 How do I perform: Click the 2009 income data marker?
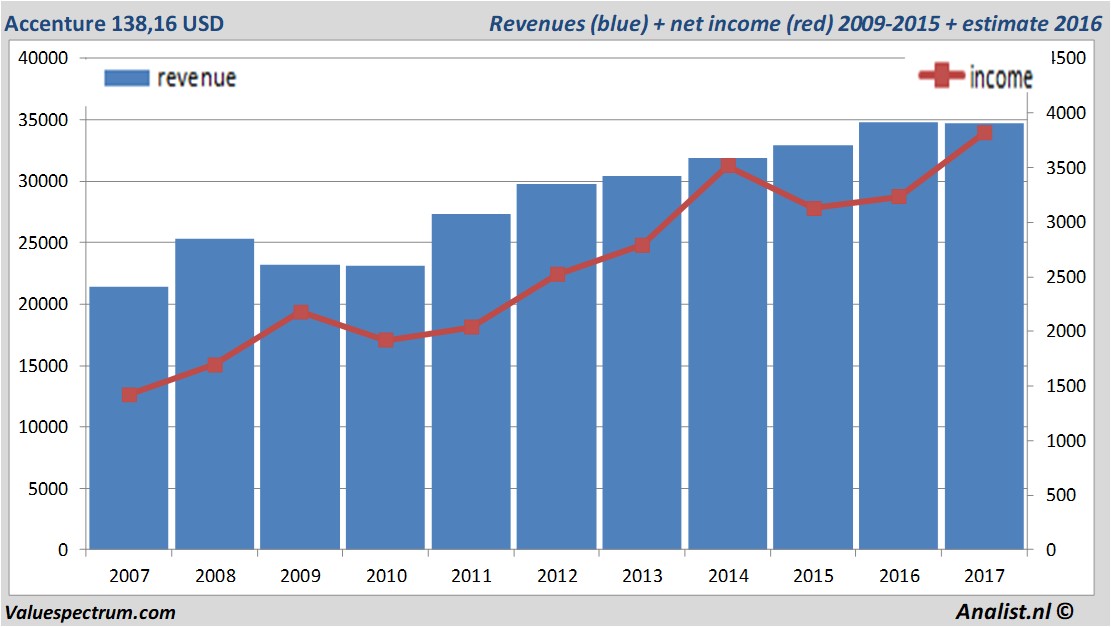[x=300, y=312]
